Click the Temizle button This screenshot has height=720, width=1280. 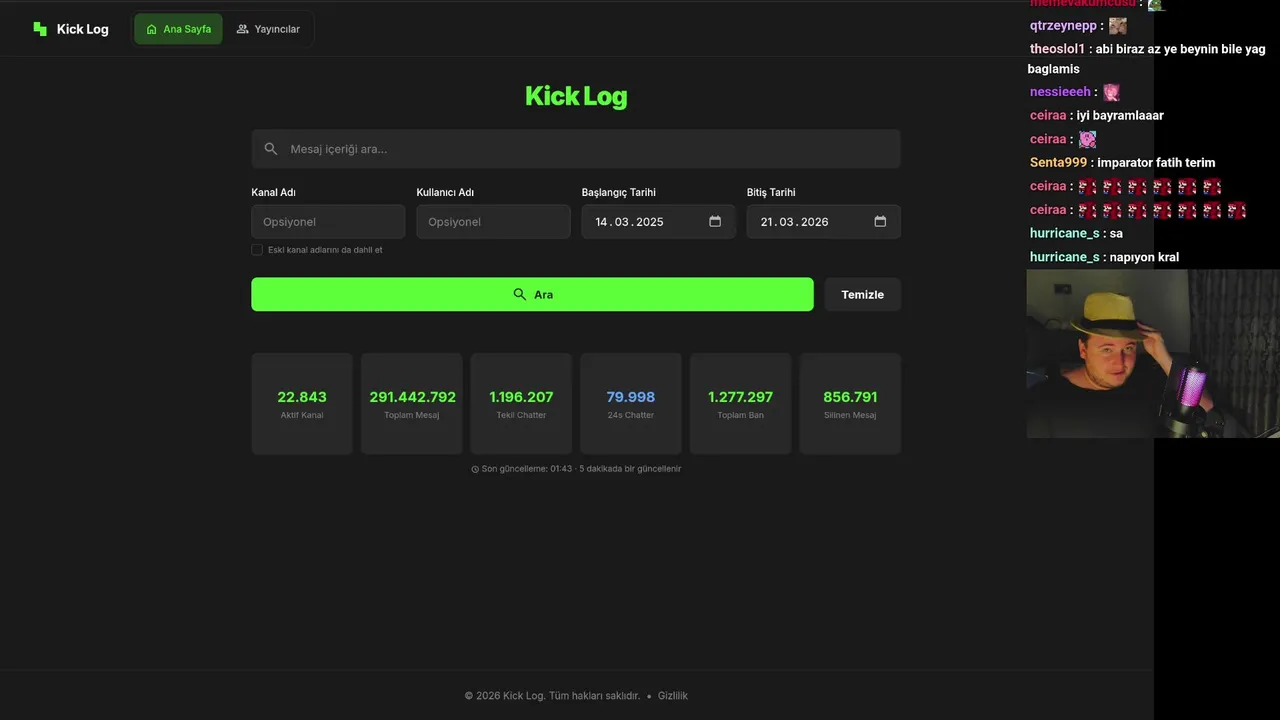[x=862, y=295]
